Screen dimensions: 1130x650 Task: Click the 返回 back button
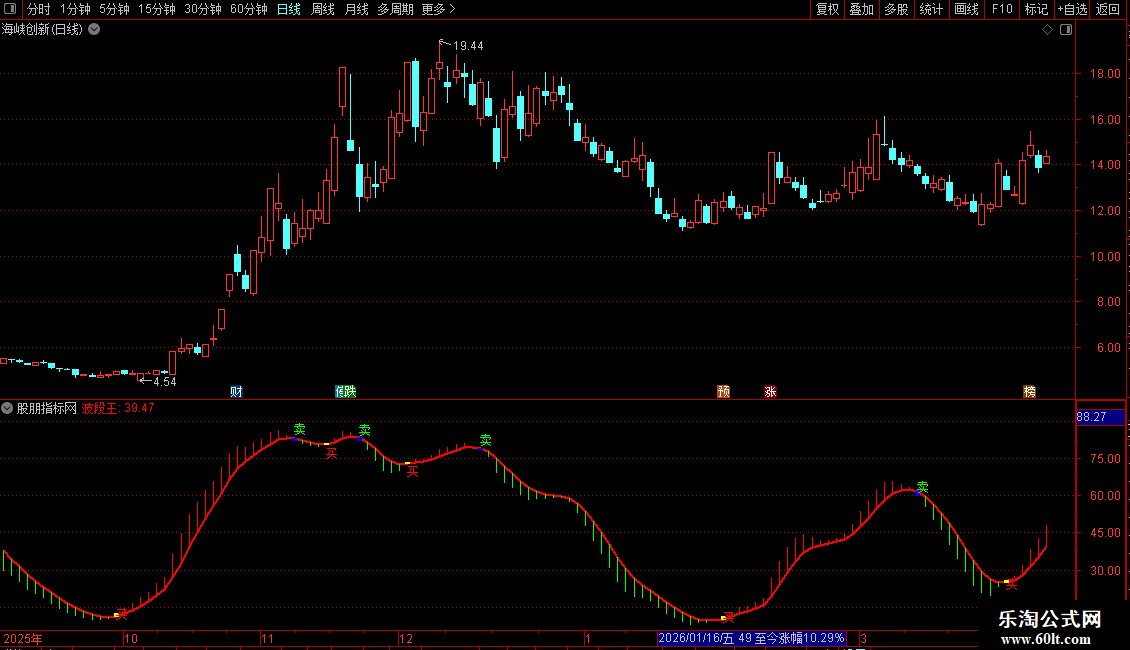click(x=1108, y=9)
